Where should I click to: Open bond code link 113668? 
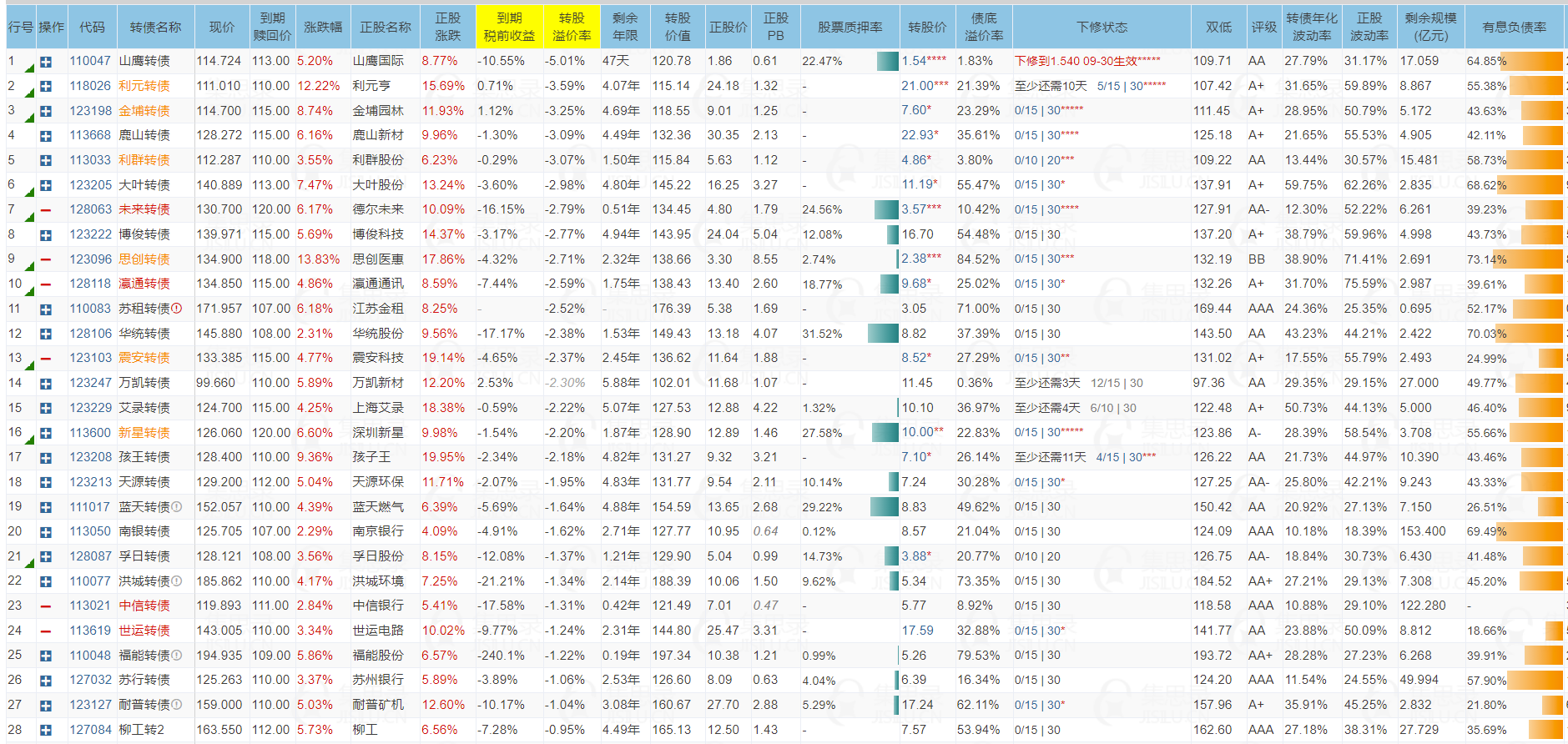coord(90,136)
